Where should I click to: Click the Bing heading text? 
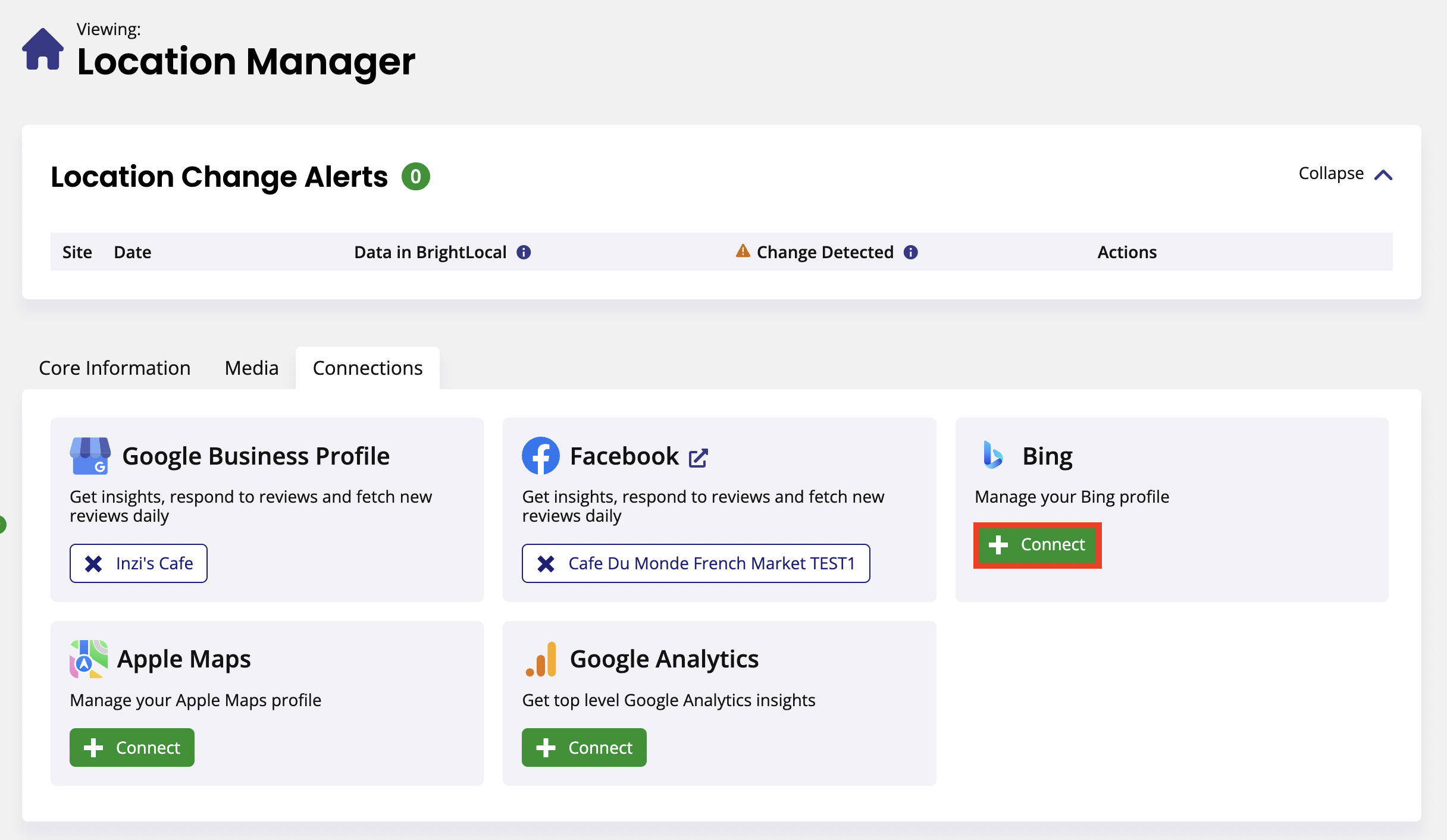[1048, 456]
